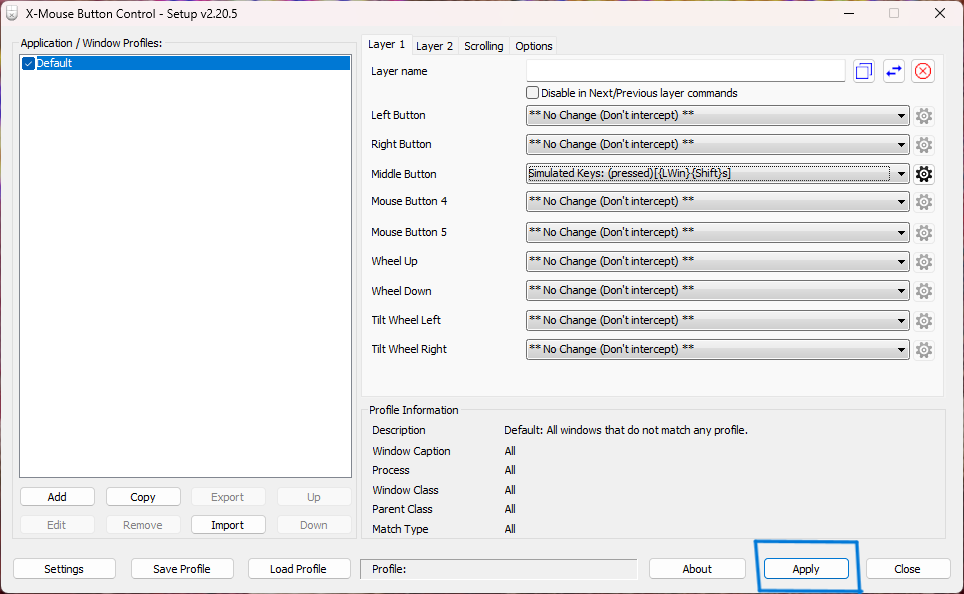Open the Left Button settings gear
Image resolution: width=964 pixels, height=594 pixels.
[x=923, y=116]
